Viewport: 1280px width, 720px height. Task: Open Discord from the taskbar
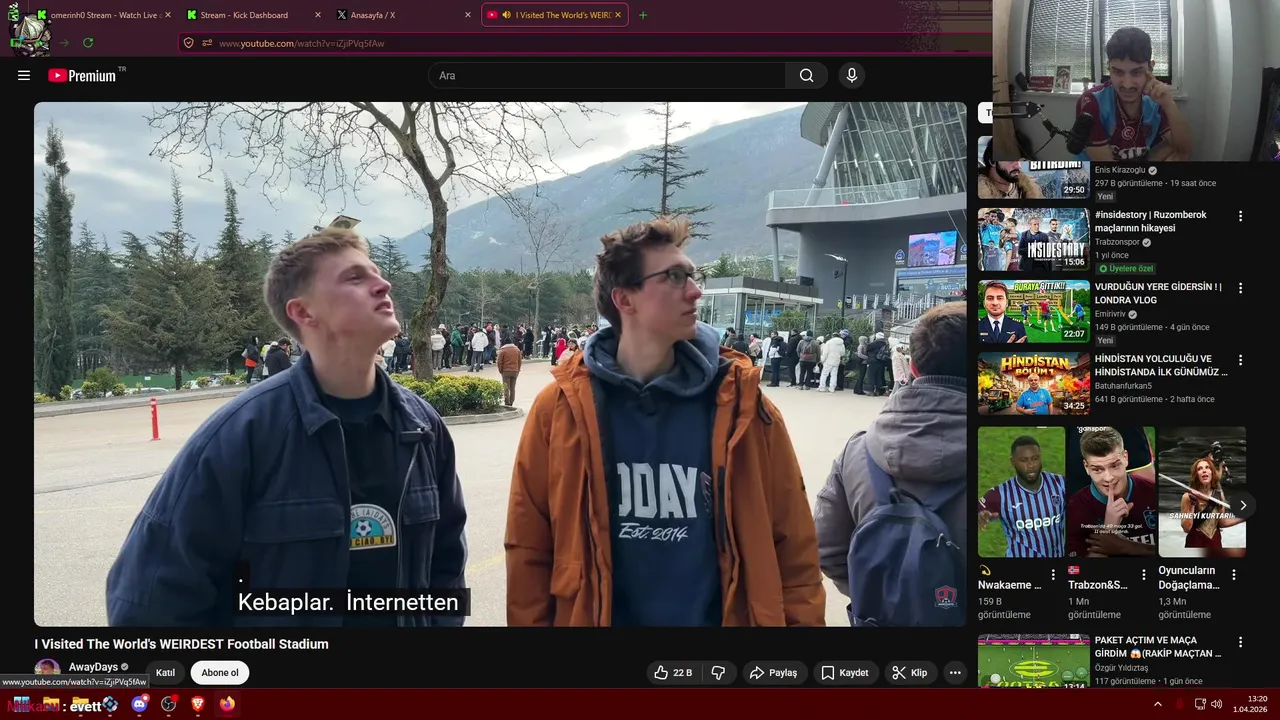pos(140,704)
